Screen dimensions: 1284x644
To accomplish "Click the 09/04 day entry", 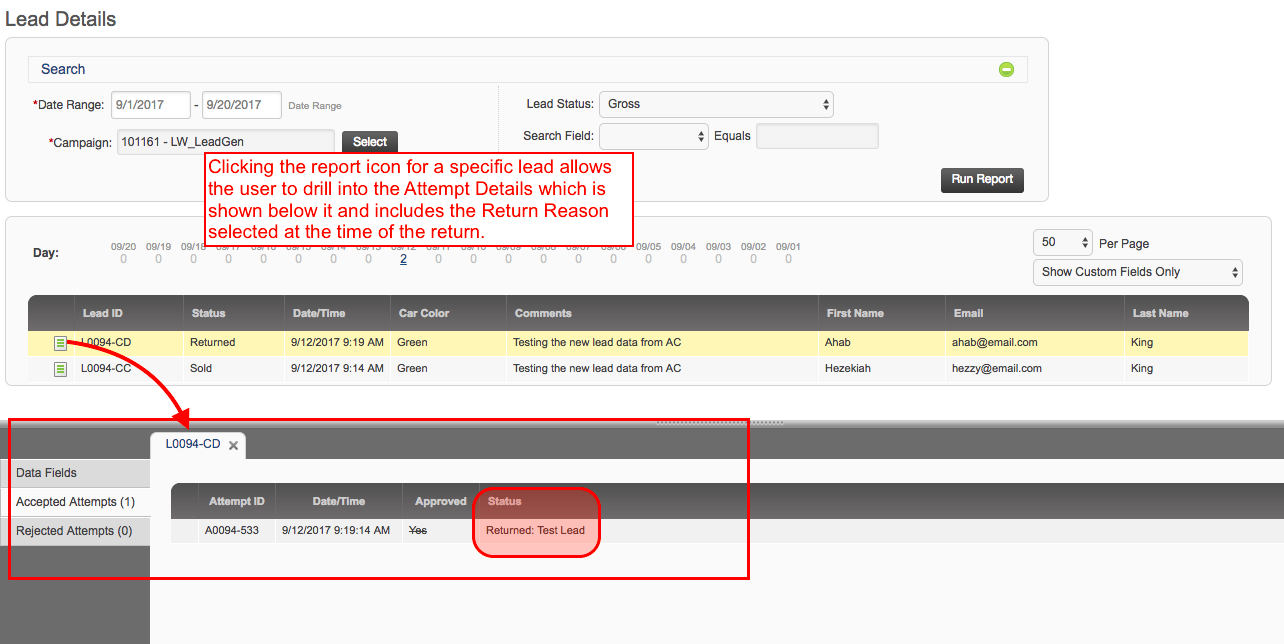I will point(683,253).
